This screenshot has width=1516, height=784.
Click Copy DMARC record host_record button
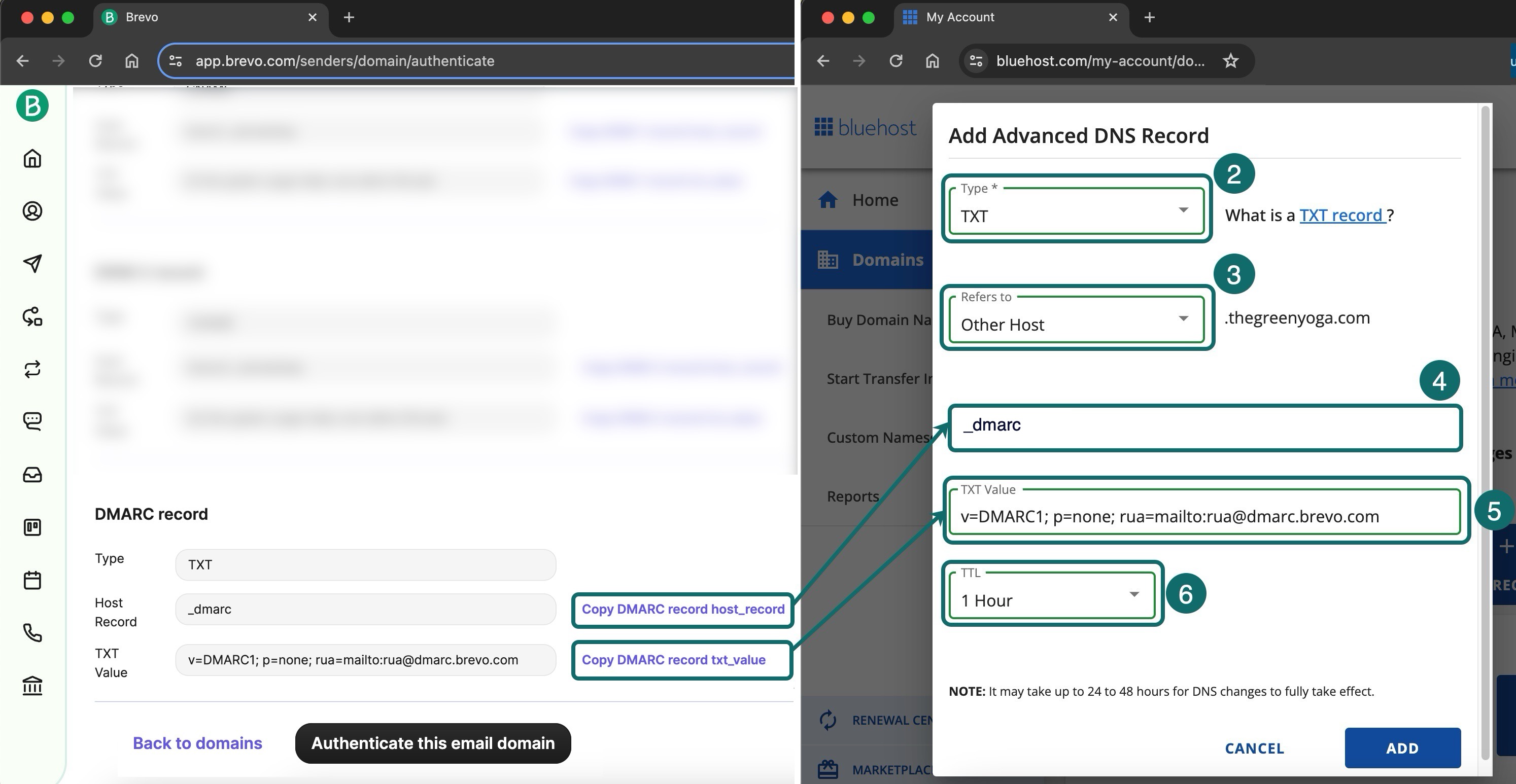[x=683, y=608]
